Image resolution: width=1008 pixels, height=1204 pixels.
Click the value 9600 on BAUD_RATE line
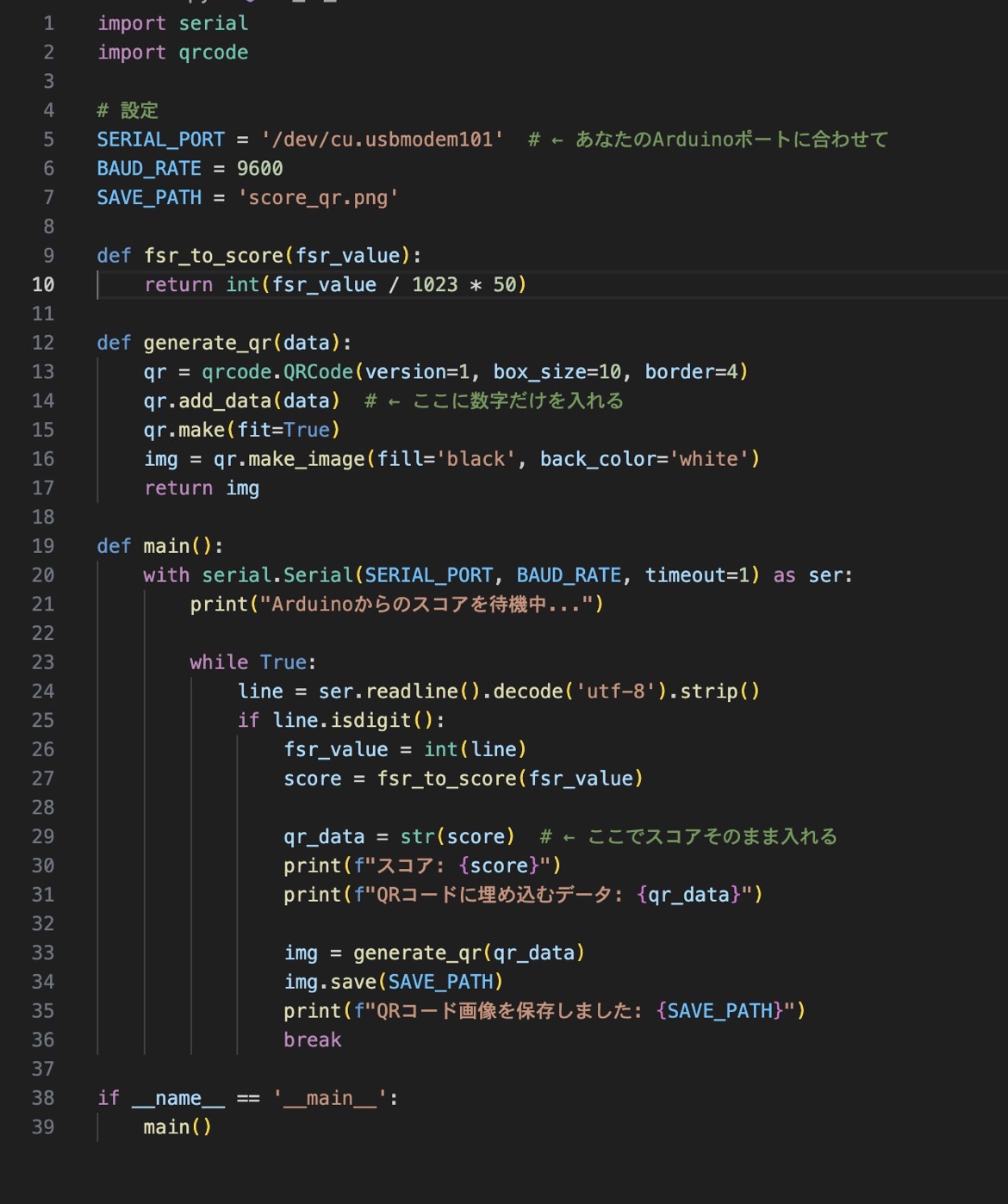[260, 169]
